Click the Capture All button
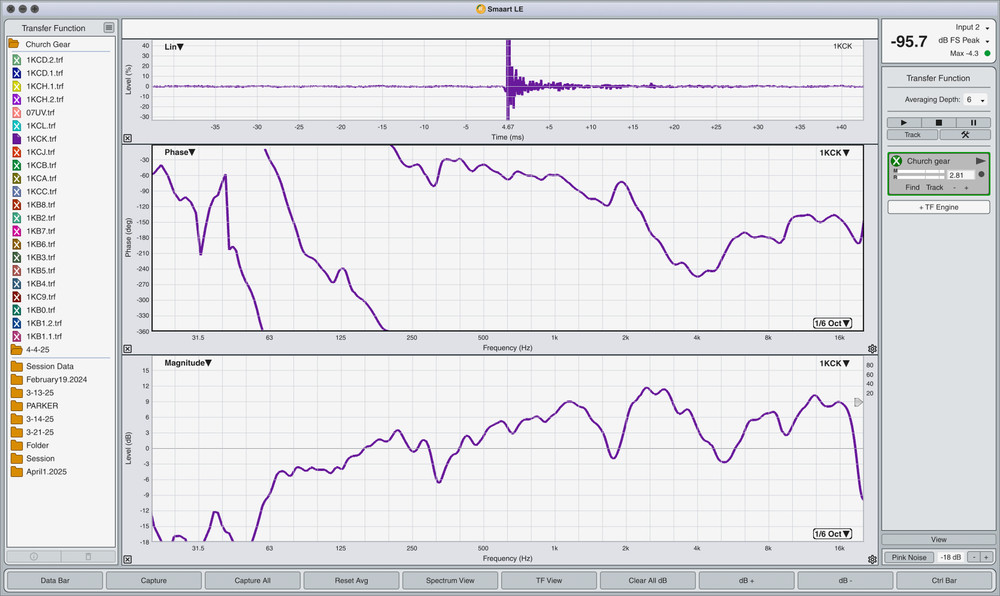The image size is (1000, 596). (x=252, y=580)
